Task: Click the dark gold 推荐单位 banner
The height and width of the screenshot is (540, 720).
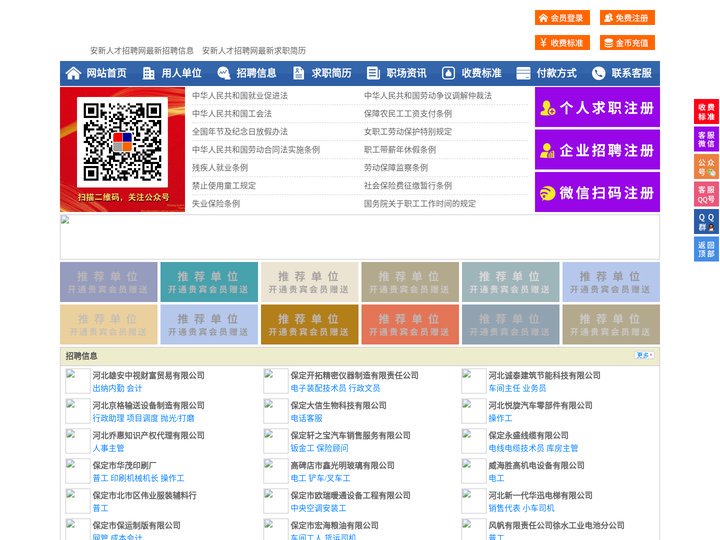Action: click(309, 324)
